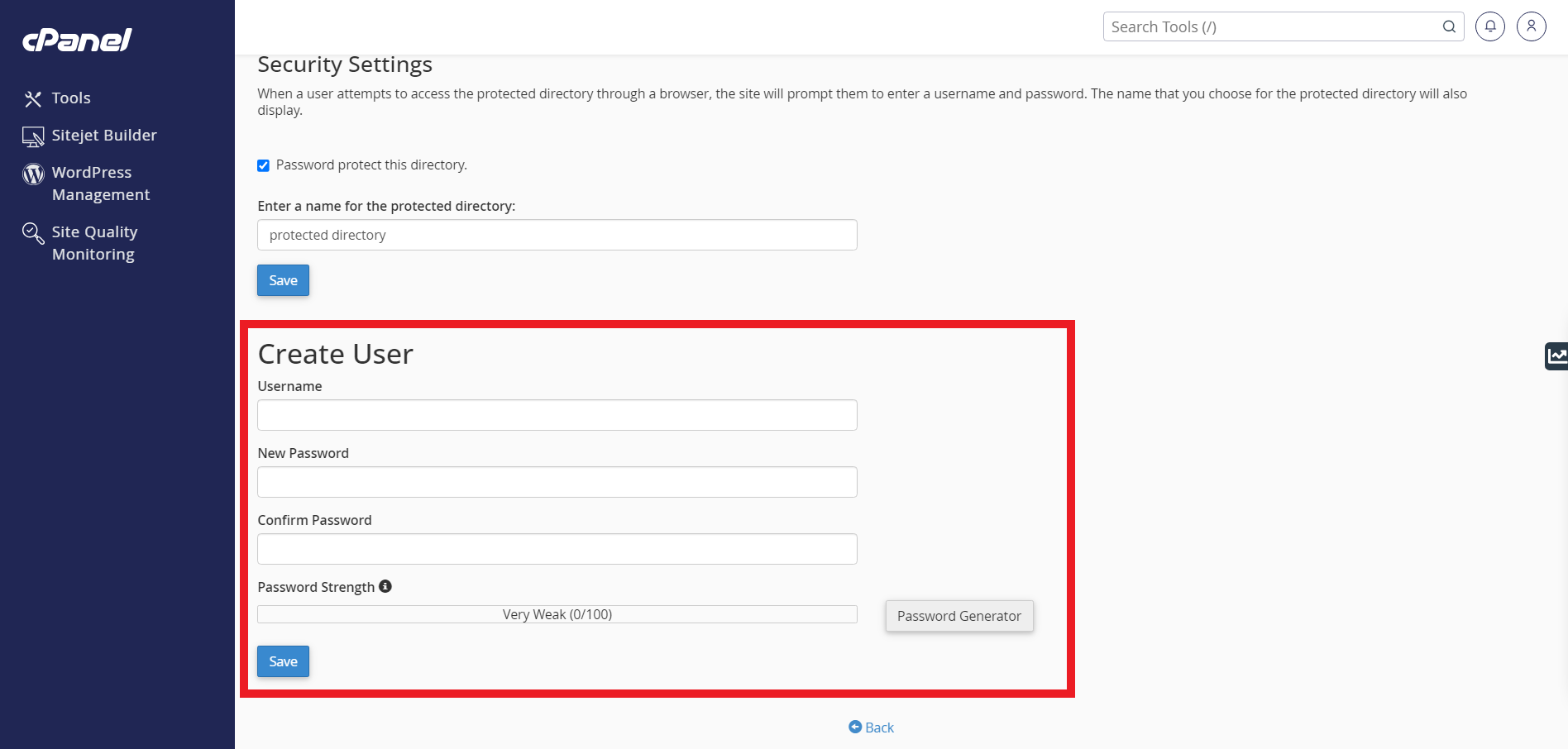Open the notifications bell icon
The width and height of the screenshot is (1568, 749).
pos(1490,26)
